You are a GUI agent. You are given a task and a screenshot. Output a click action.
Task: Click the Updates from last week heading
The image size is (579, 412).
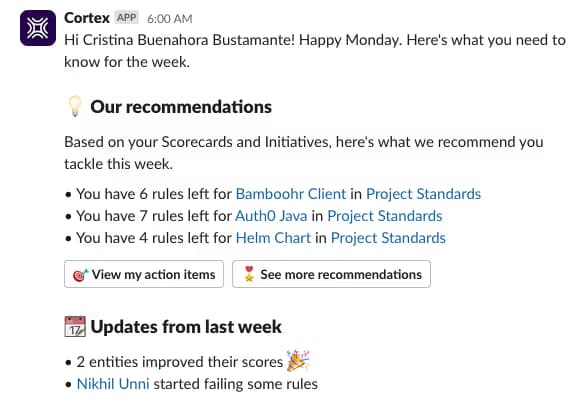pos(186,327)
